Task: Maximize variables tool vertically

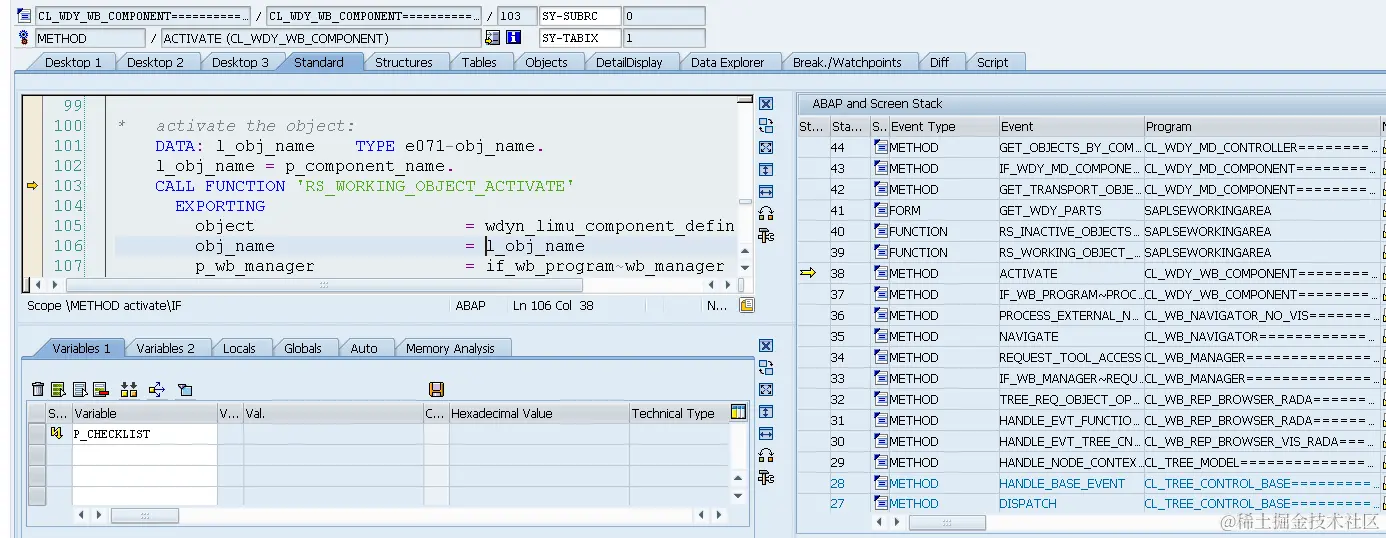Action: [x=766, y=412]
